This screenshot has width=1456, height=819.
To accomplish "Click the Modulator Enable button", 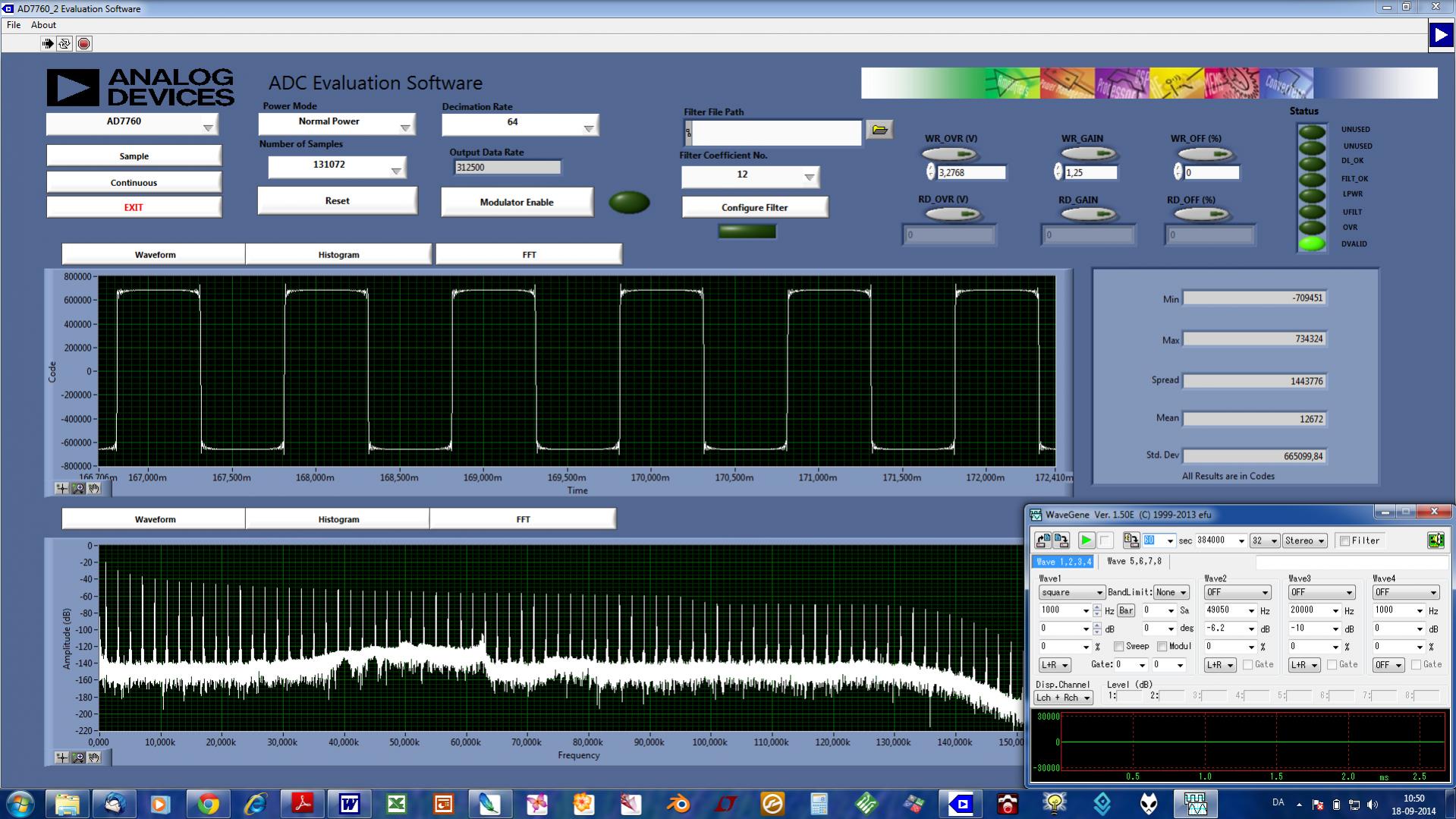I will tap(517, 202).
